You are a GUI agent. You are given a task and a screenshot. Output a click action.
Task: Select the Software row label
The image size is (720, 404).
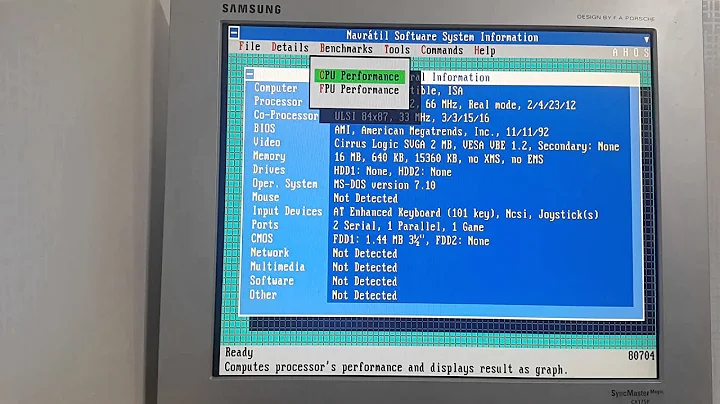(272, 281)
